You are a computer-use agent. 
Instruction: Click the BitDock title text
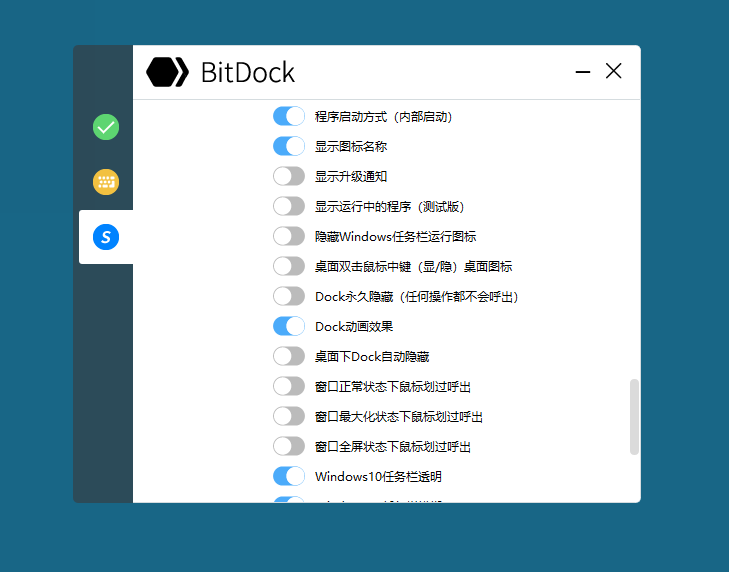click(x=248, y=73)
